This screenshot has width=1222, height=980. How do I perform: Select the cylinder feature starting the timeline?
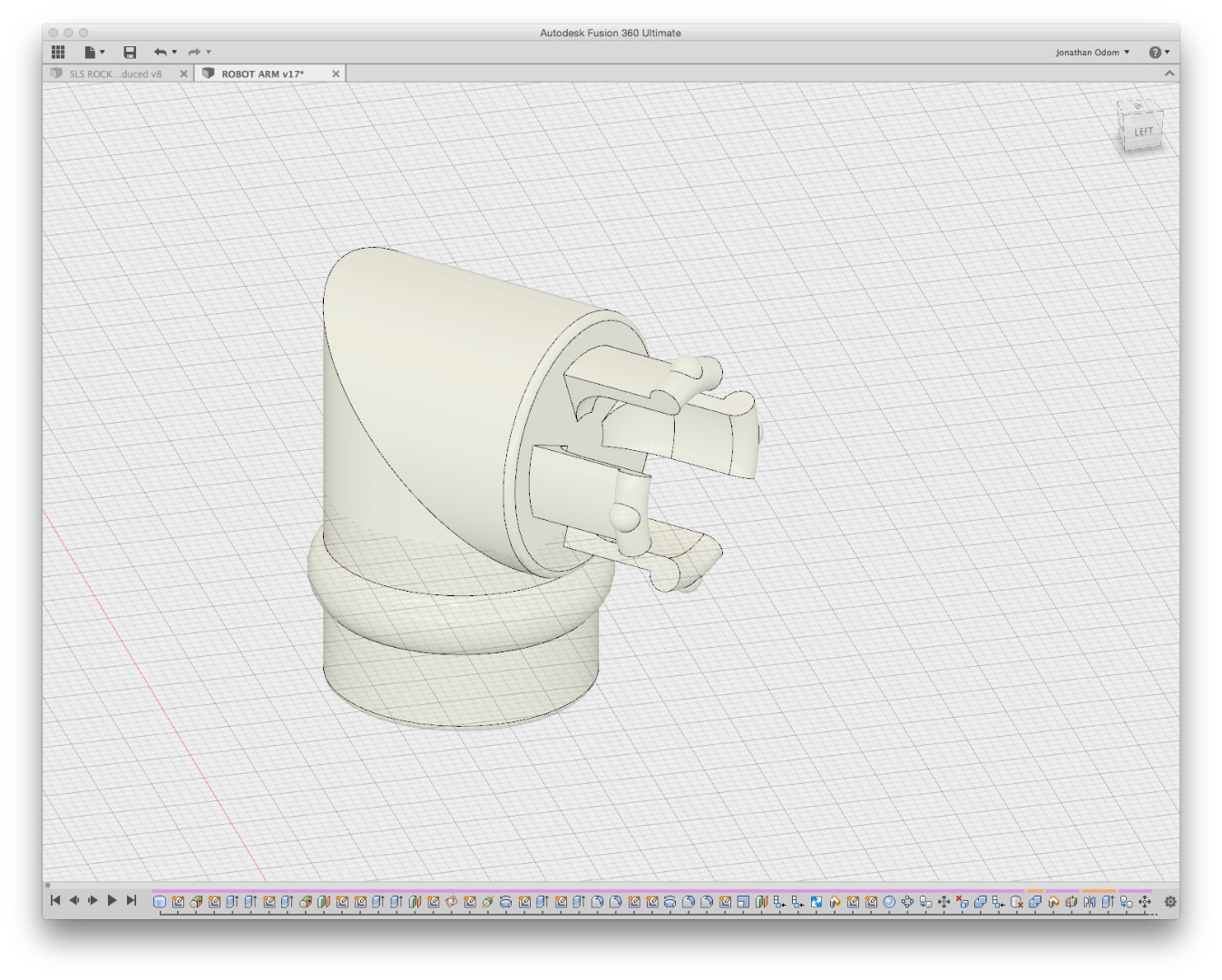click(160, 901)
